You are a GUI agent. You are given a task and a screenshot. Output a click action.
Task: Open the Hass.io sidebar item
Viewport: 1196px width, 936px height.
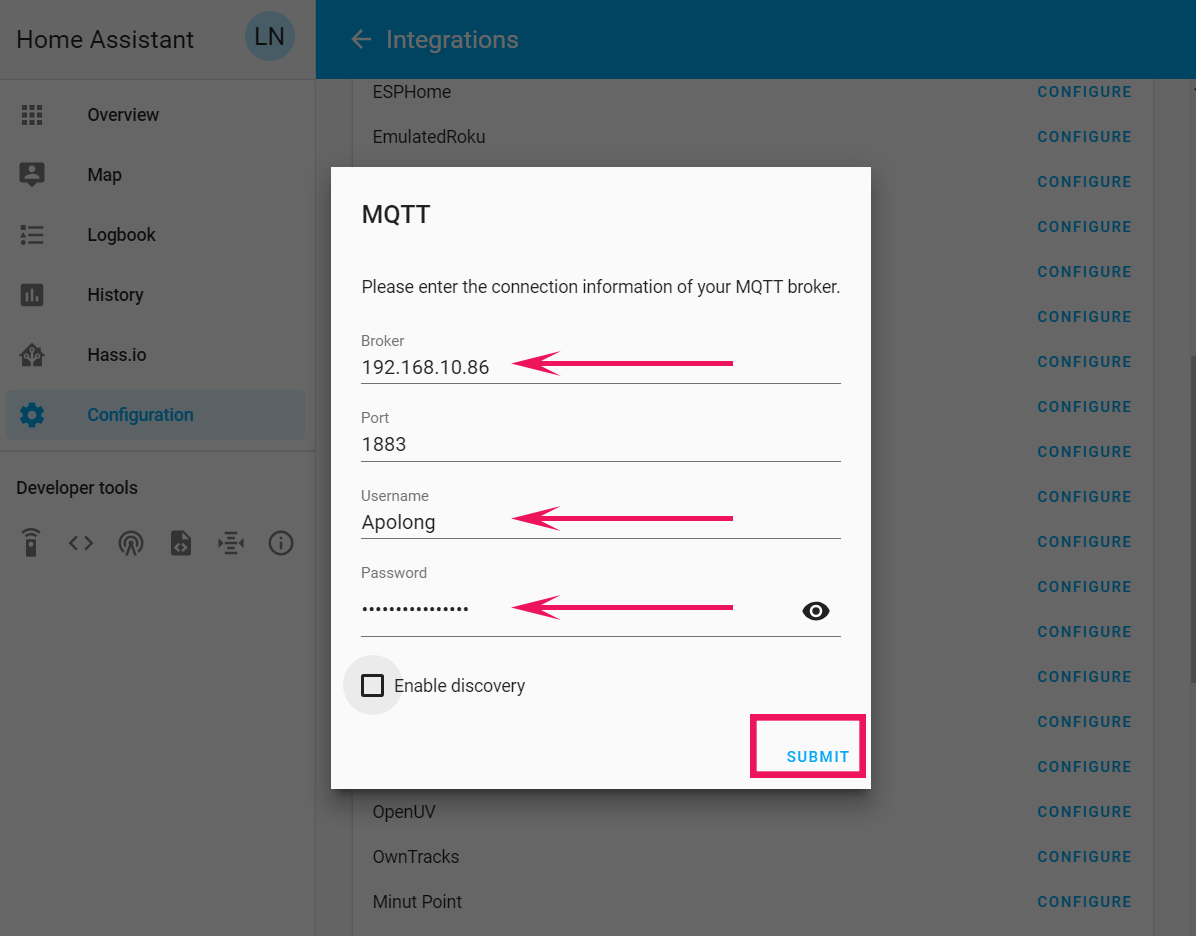click(32, 355)
